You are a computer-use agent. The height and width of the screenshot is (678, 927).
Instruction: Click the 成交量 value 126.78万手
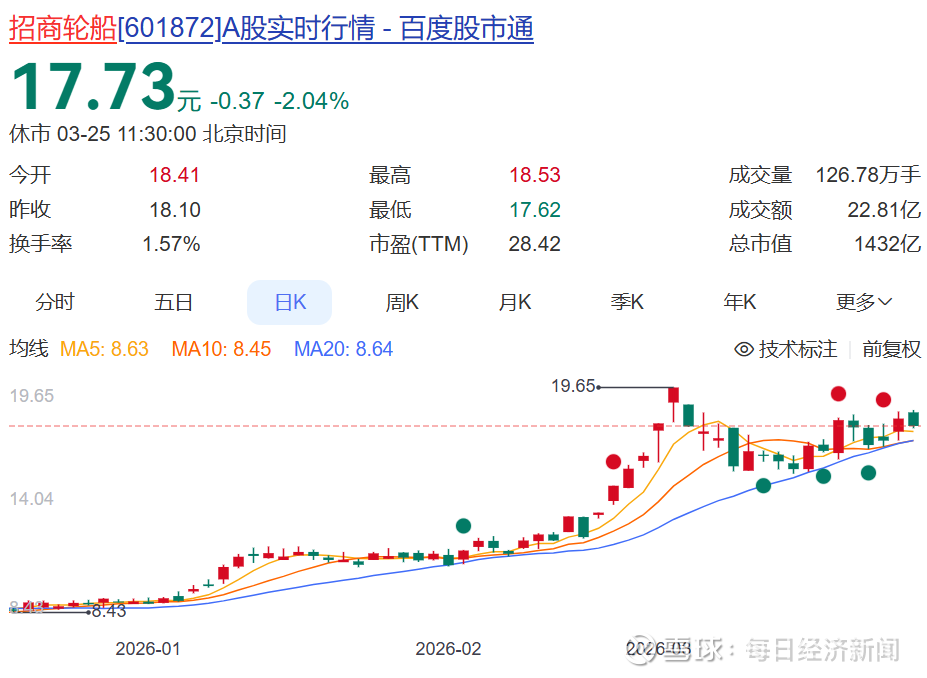click(868, 175)
